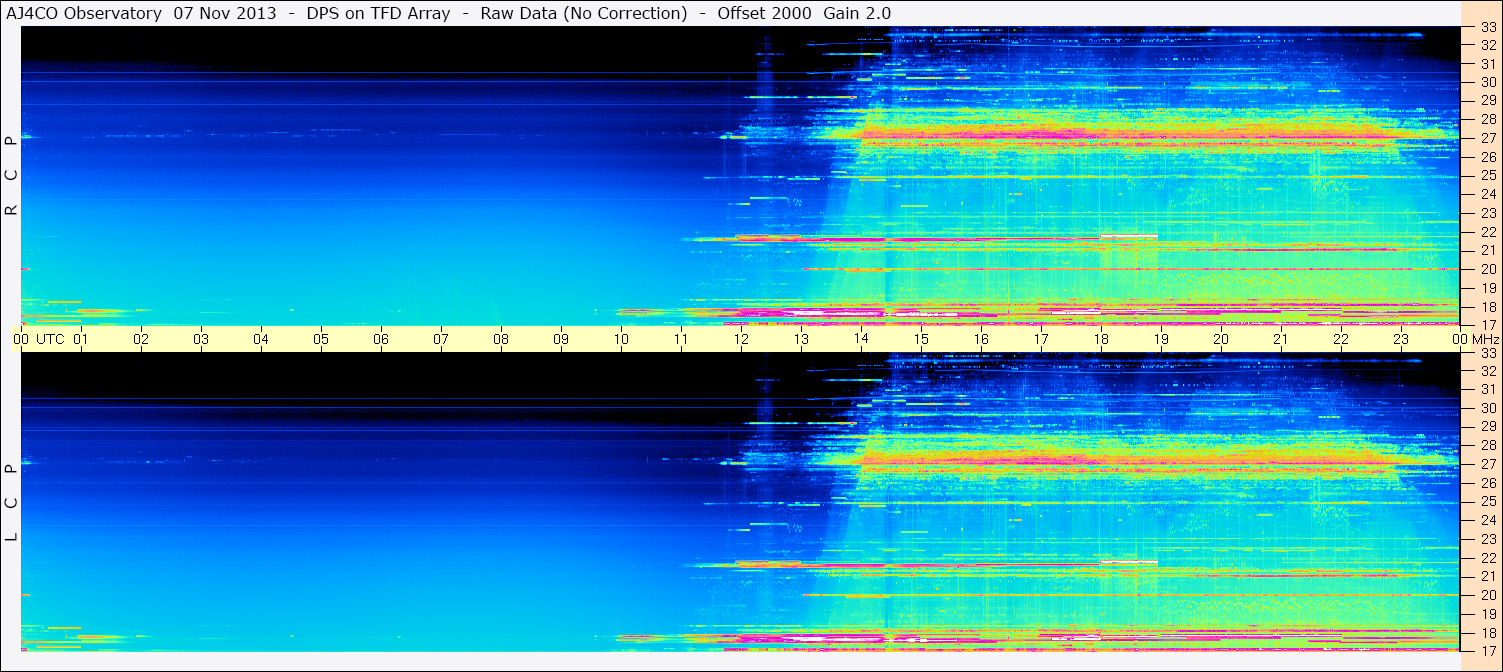Click the 22 MHz label in LCP panel
1503x672 pixels.
click(x=1488, y=557)
